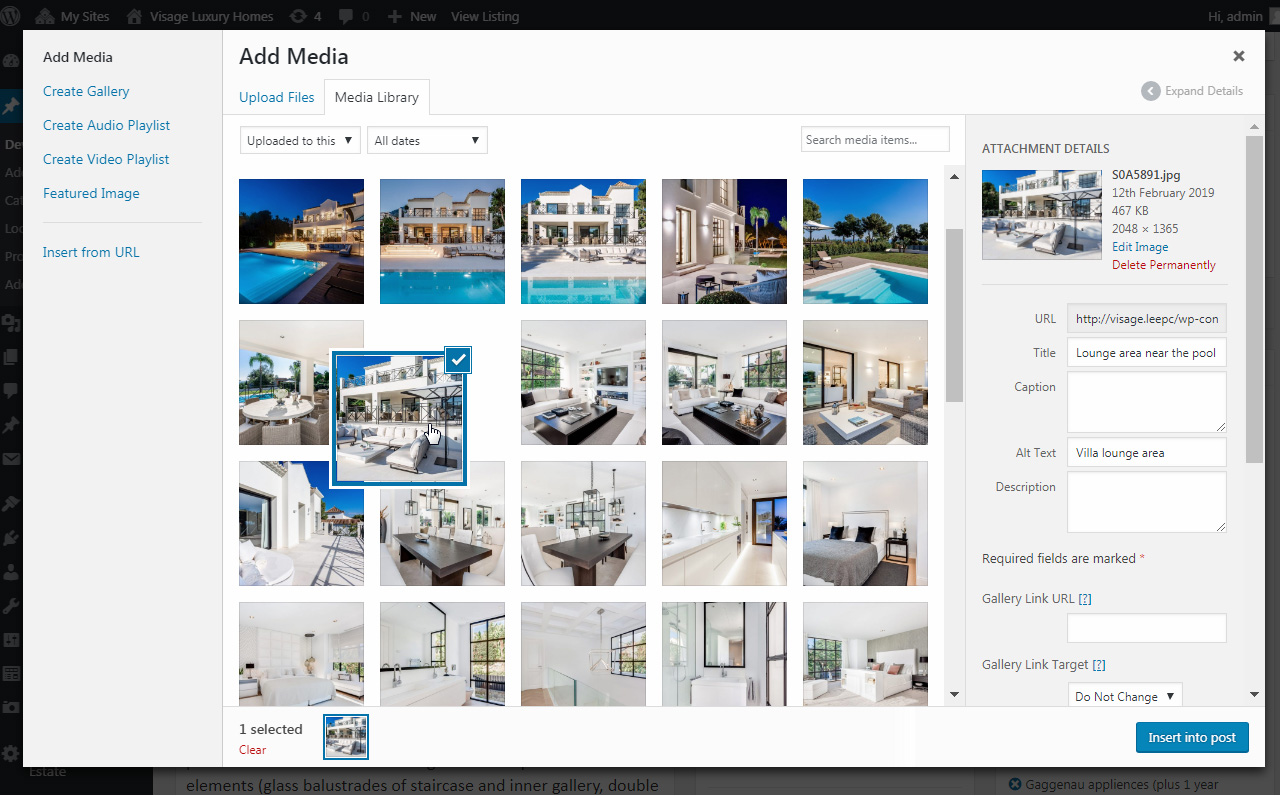Click the updates icon showing 4
Image resolution: width=1280 pixels, height=796 pixels.
pos(304,16)
